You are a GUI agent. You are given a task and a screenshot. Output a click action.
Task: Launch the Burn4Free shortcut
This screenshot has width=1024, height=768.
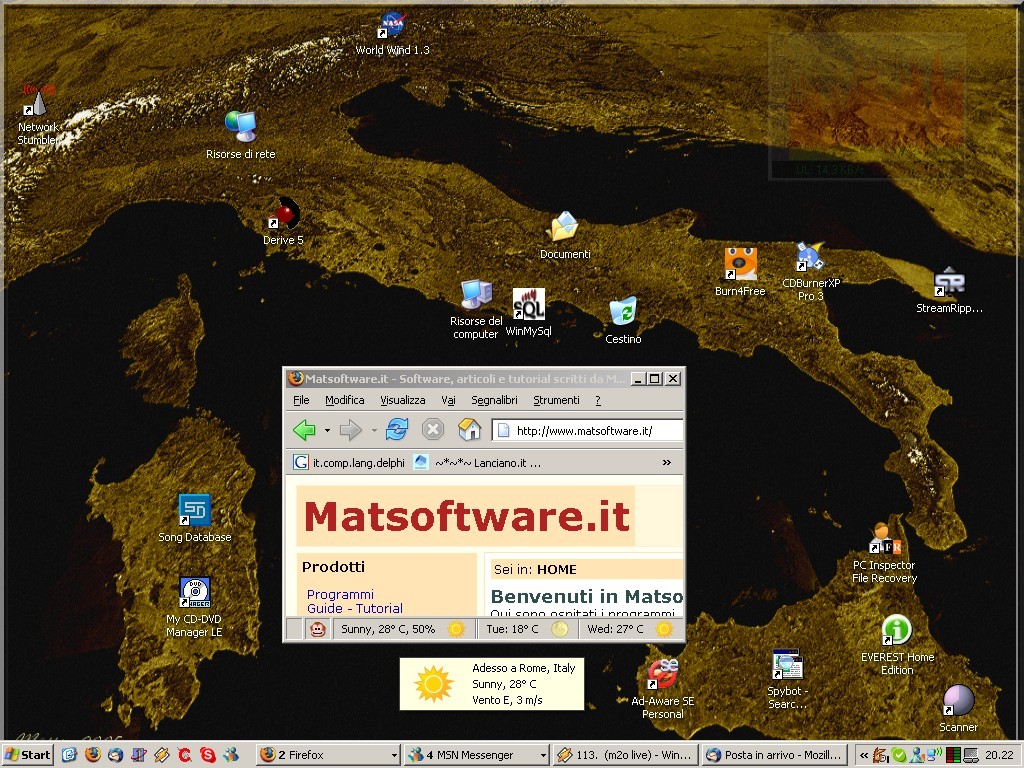740,272
